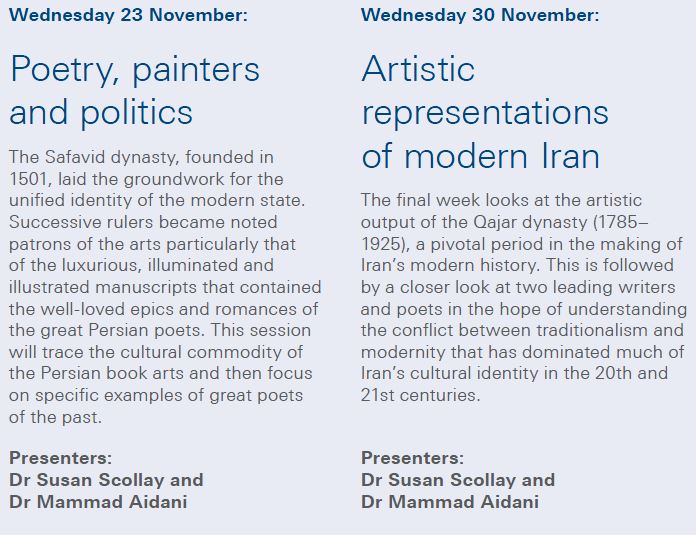
Task: Click the Qajar dynasty description paragraph
Action: [x=524, y=297]
